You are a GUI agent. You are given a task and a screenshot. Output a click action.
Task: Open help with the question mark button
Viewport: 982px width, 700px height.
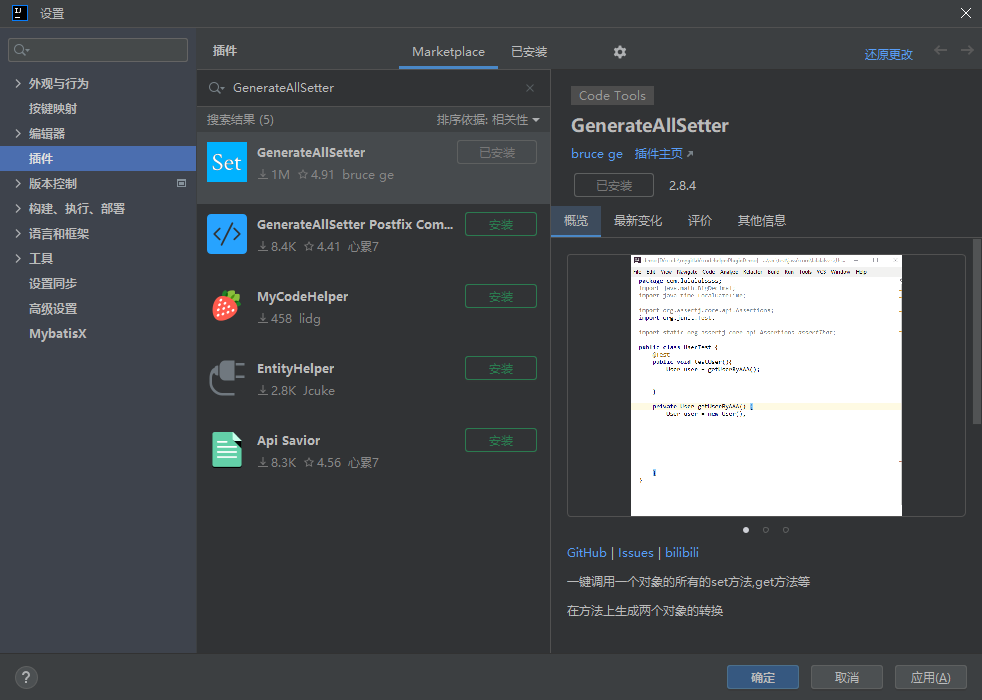point(26,677)
